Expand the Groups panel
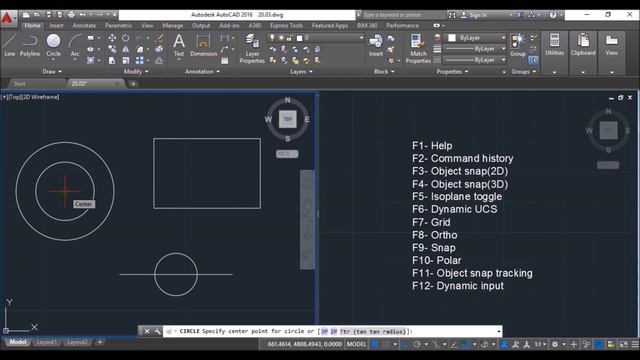The height and width of the screenshot is (360, 640). [524, 71]
